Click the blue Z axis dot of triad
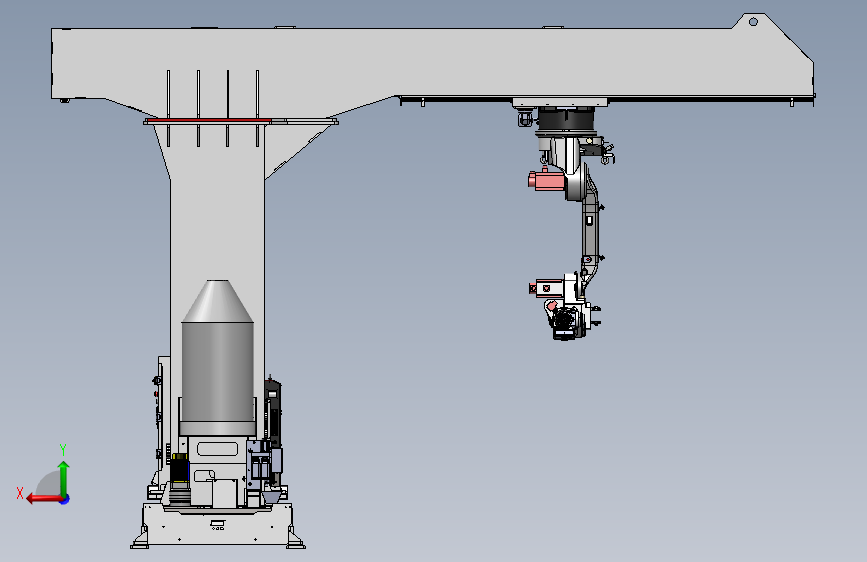The image size is (867, 562). 65,499
